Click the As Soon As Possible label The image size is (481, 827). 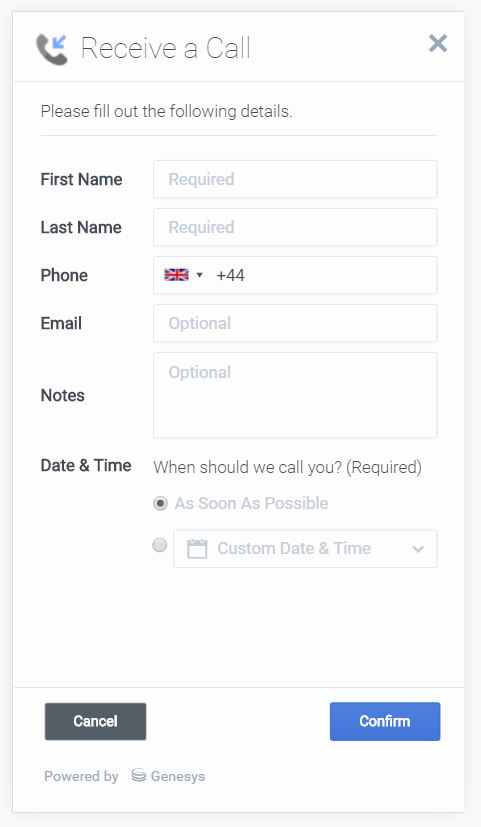(x=252, y=503)
